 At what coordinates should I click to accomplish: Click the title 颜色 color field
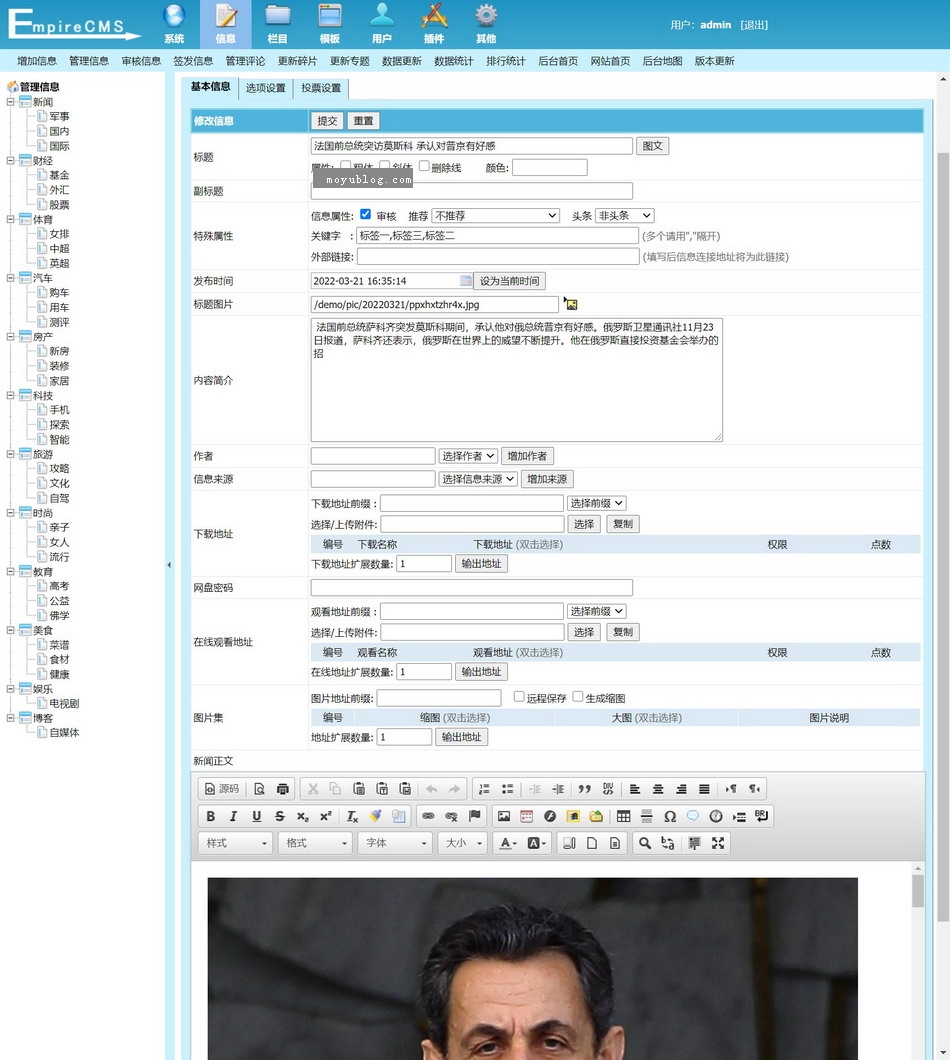(x=550, y=167)
